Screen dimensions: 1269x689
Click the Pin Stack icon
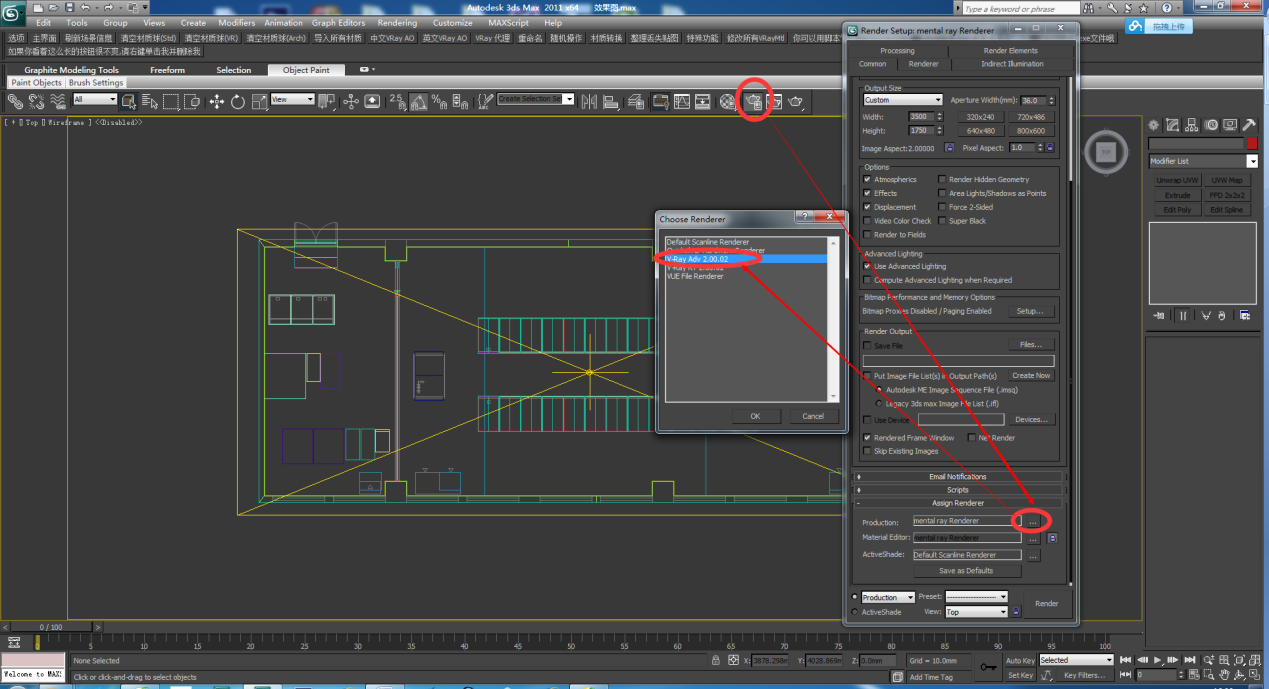(x=1158, y=316)
